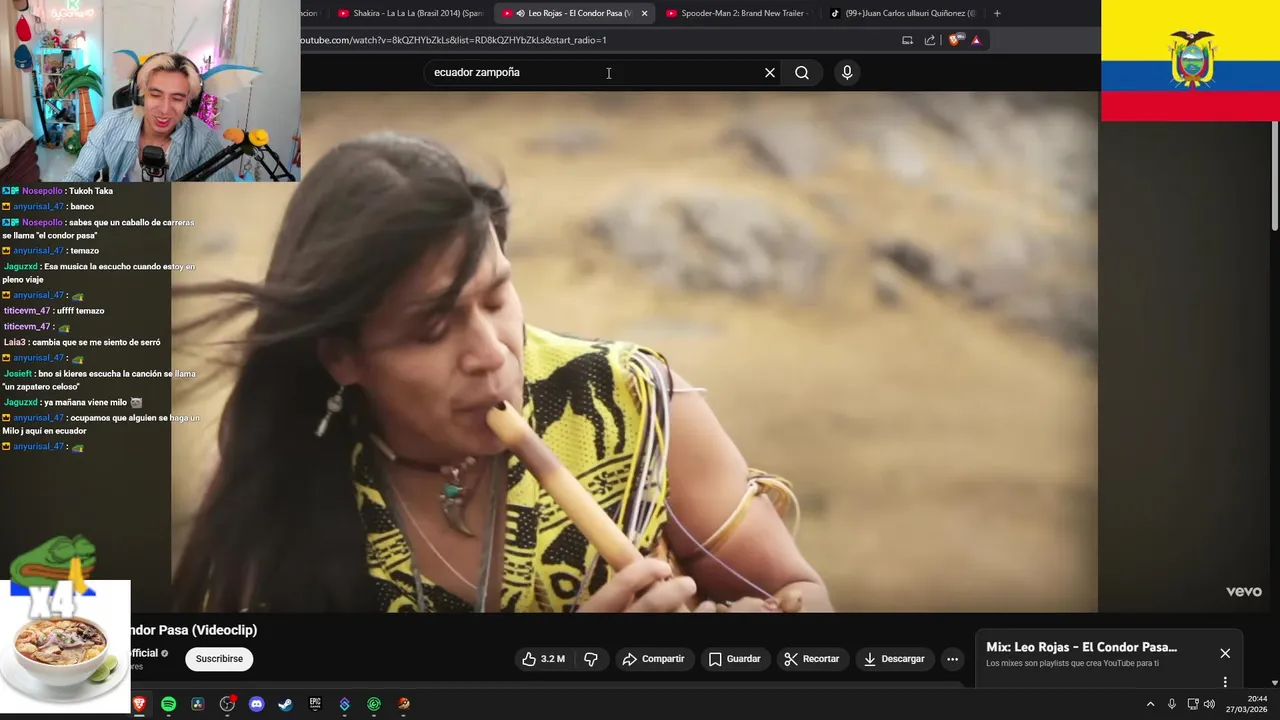Switch to the Spooder-Man 2 trailer tab
1280x720 pixels.
click(x=738, y=13)
